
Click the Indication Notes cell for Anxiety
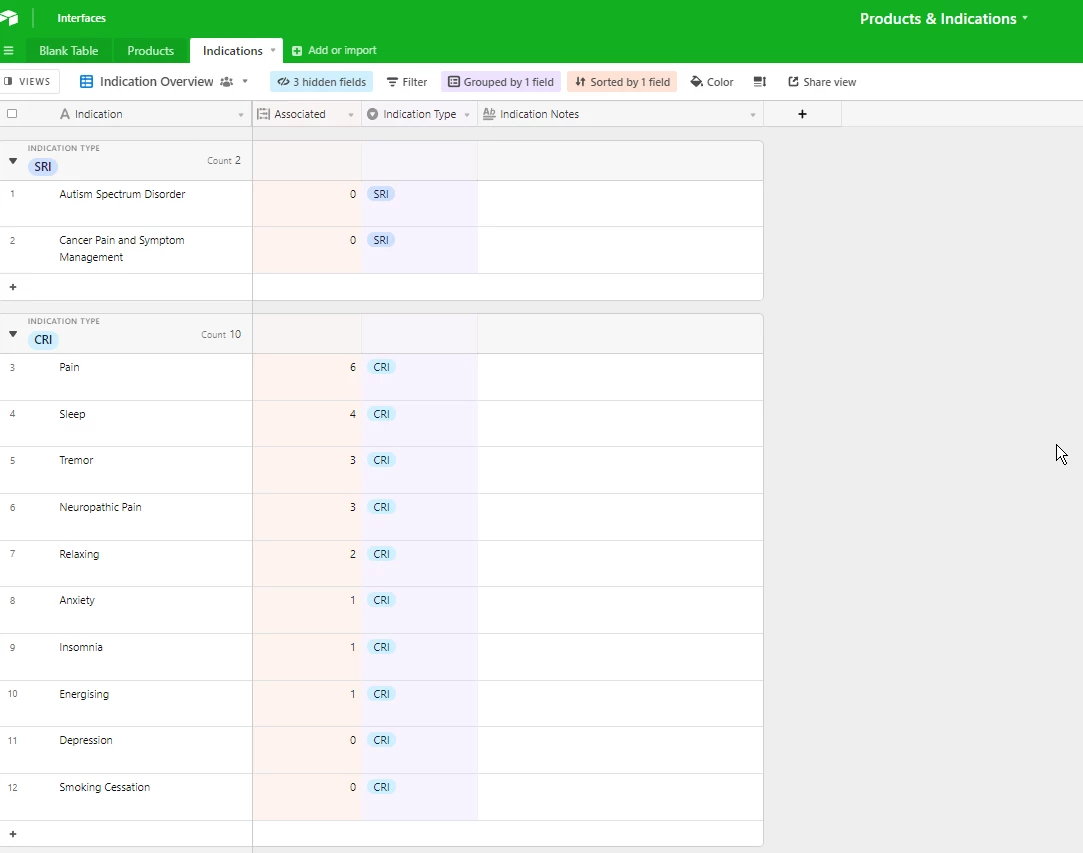click(620, 610)
